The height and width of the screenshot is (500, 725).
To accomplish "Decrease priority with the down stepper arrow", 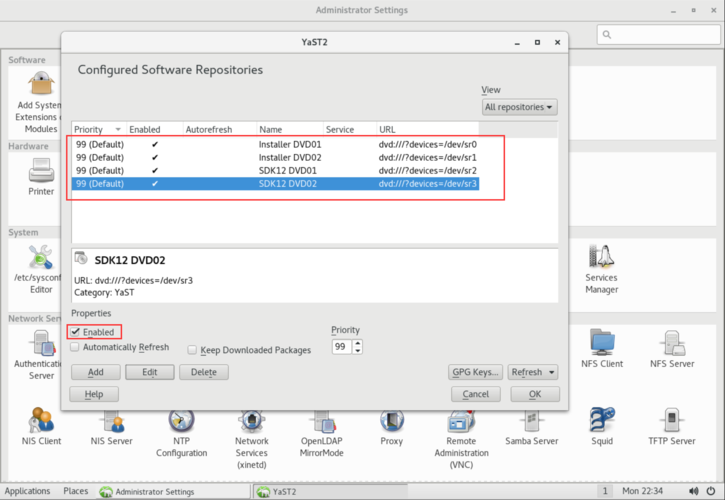I will point(357,351).
